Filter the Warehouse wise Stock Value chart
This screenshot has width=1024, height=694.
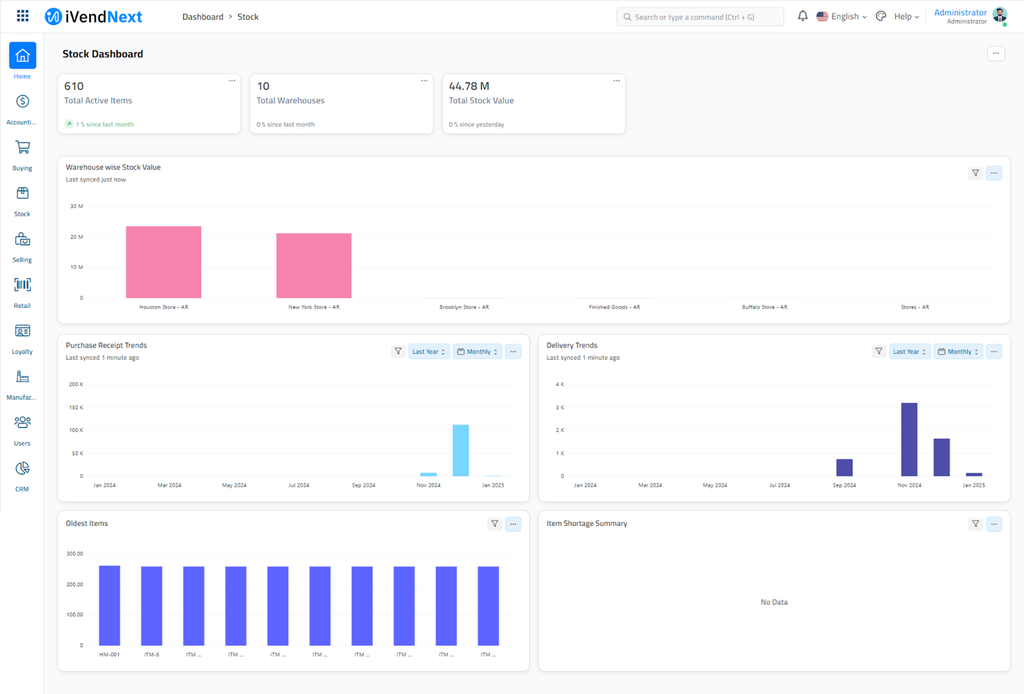(x=975, y=173)
